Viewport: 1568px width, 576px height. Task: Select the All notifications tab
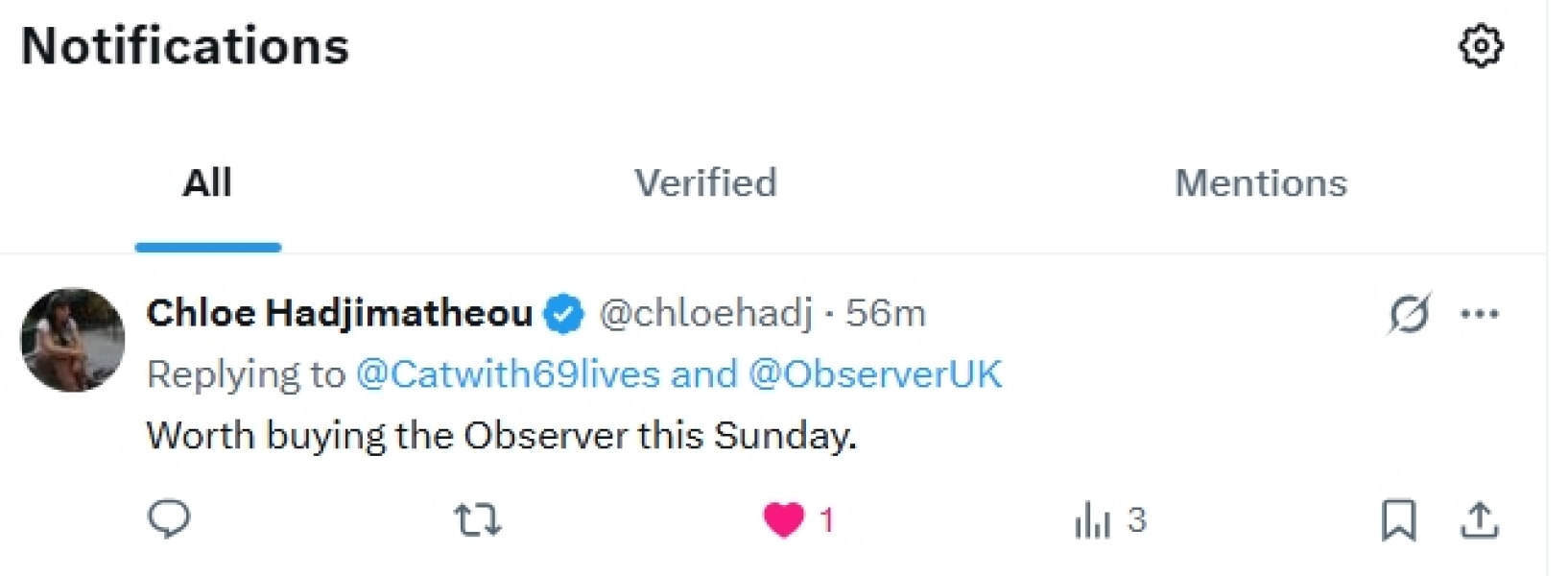point(208,182)
